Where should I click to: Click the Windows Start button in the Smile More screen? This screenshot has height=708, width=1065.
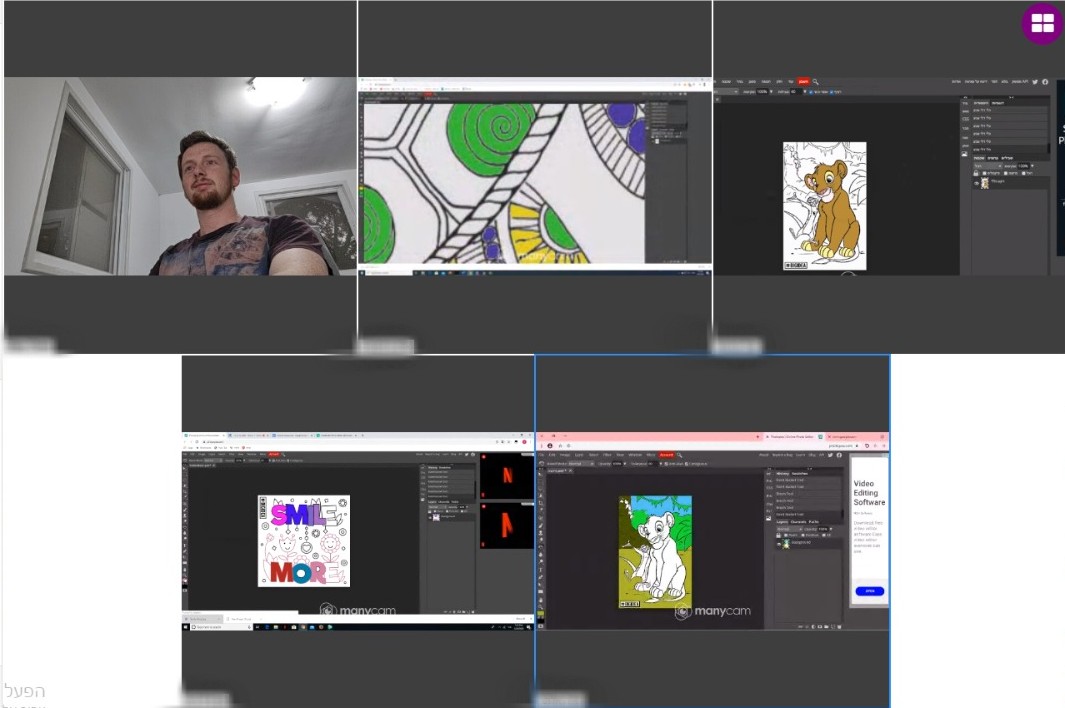(187, 627)
